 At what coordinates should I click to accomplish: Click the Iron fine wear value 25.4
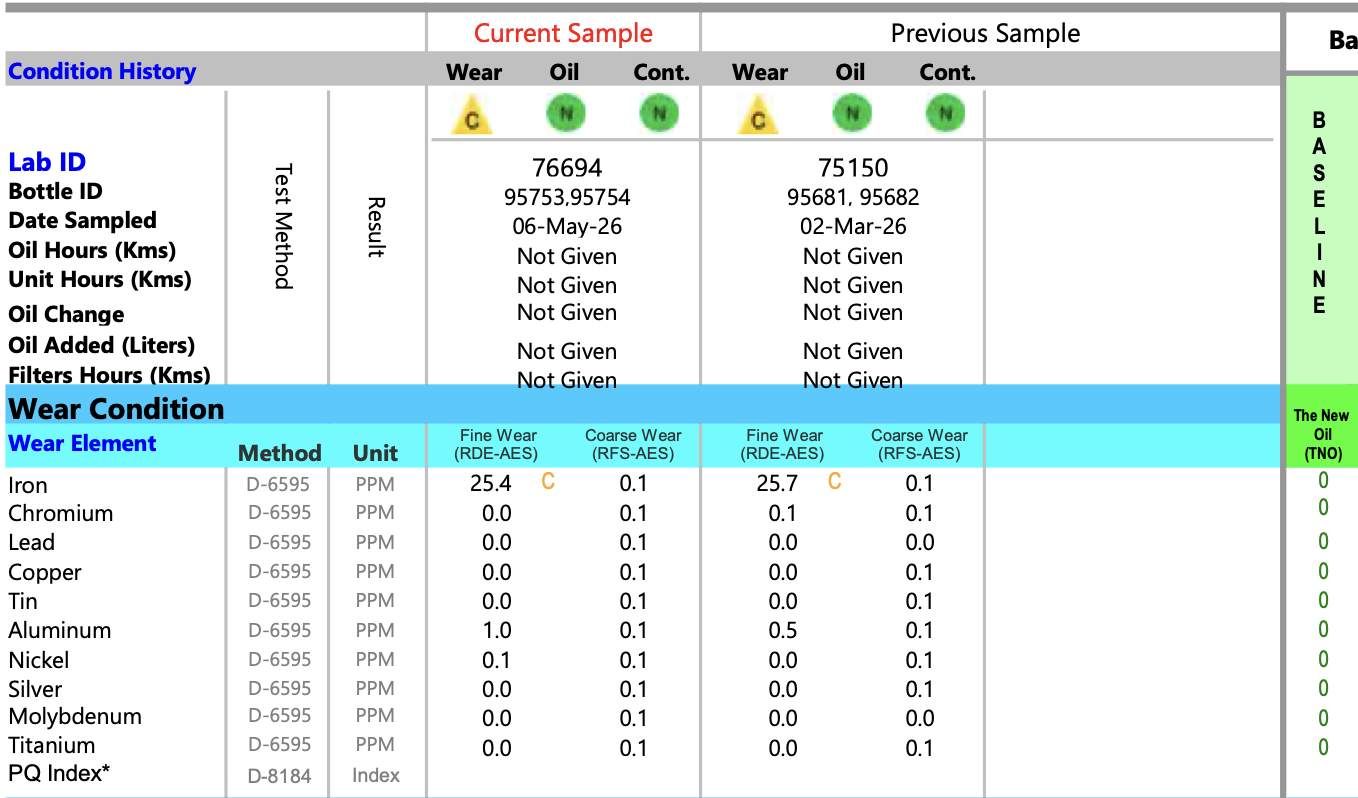(x=491, y=484)
